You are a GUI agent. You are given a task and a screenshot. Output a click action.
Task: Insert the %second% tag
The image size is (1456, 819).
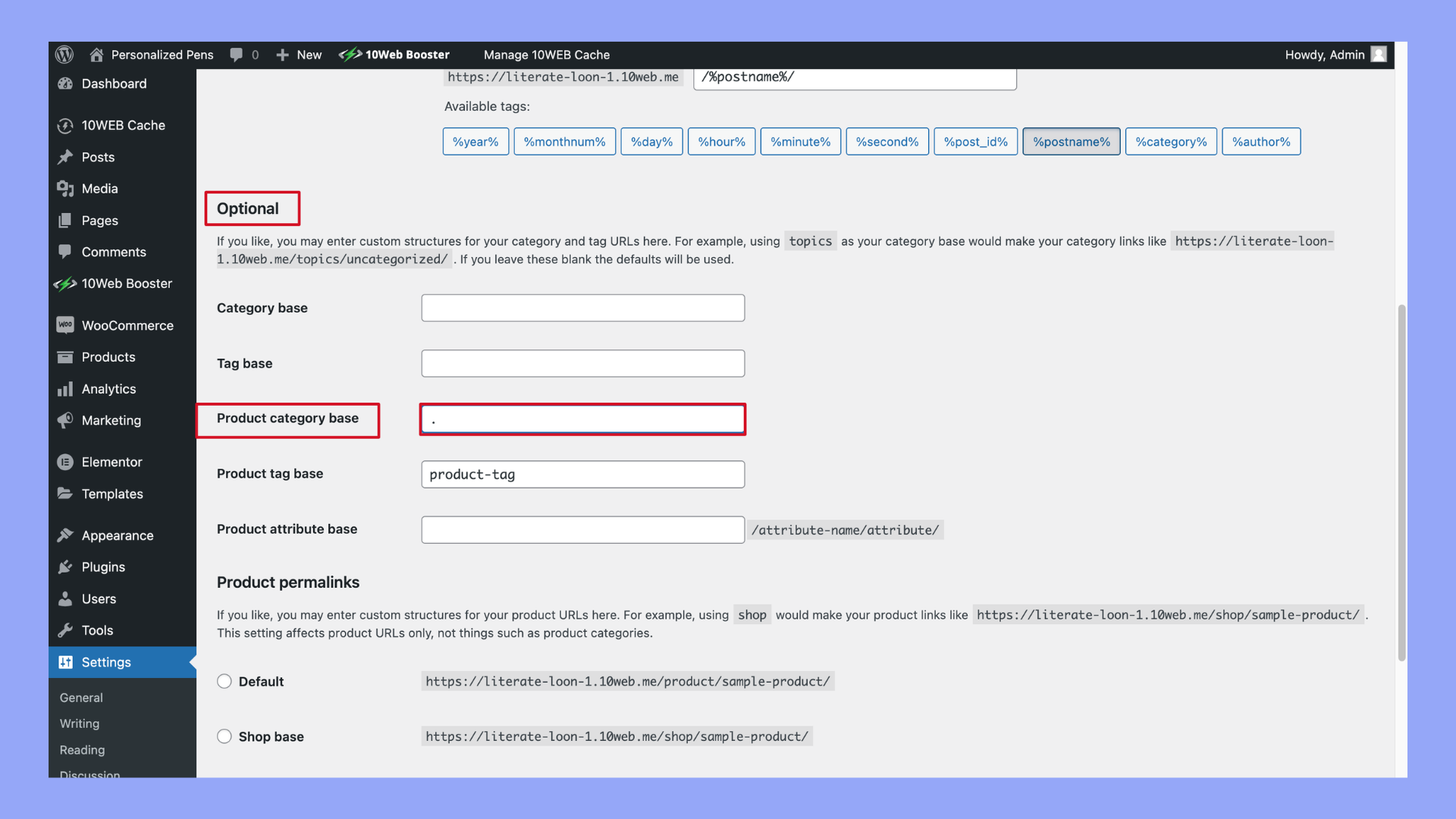click(x=887, y=142)
